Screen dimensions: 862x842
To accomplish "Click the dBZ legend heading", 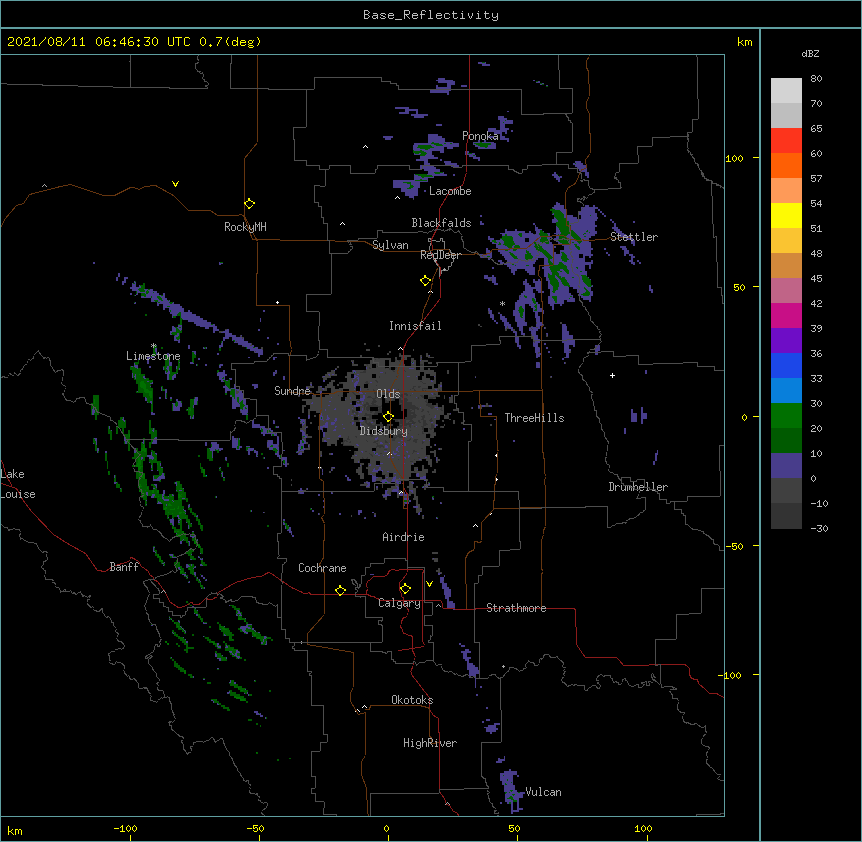I will pyautogui.click(x=810, y=53).
